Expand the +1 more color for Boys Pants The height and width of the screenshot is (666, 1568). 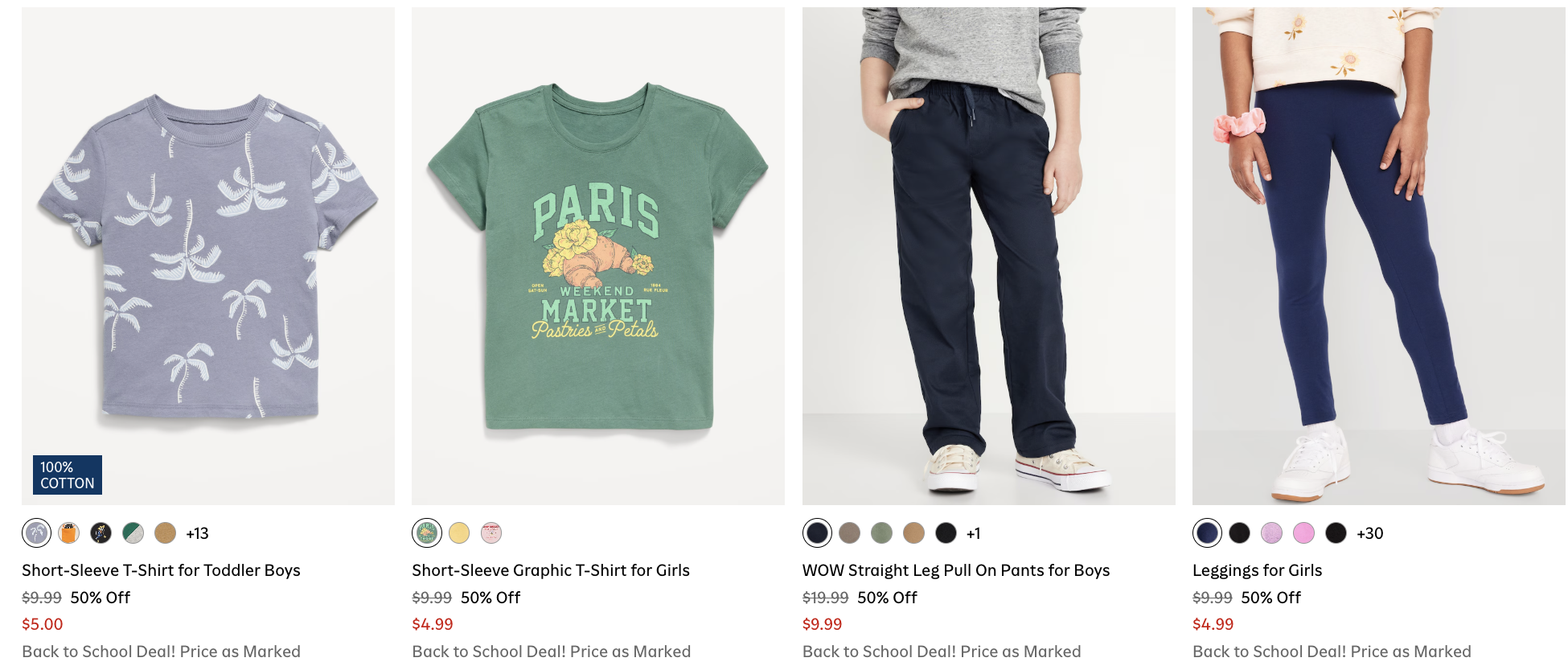(973, 533)
